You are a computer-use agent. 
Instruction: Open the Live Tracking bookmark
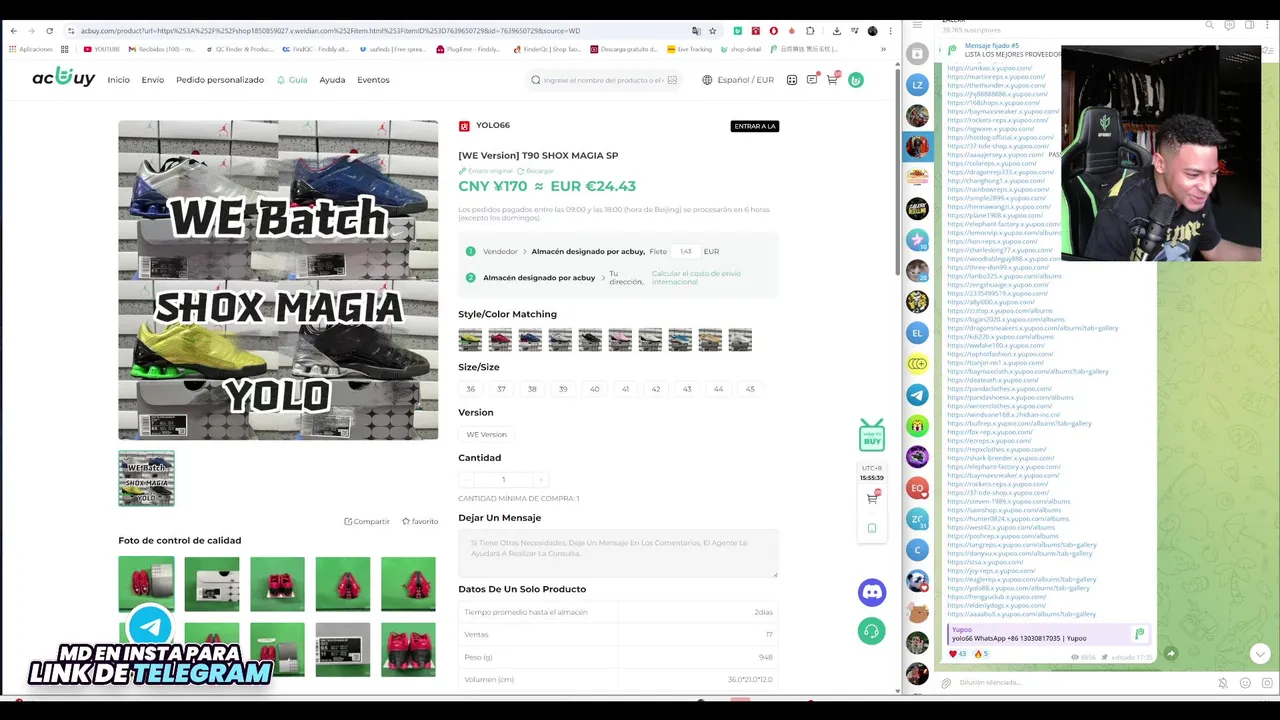690,49
